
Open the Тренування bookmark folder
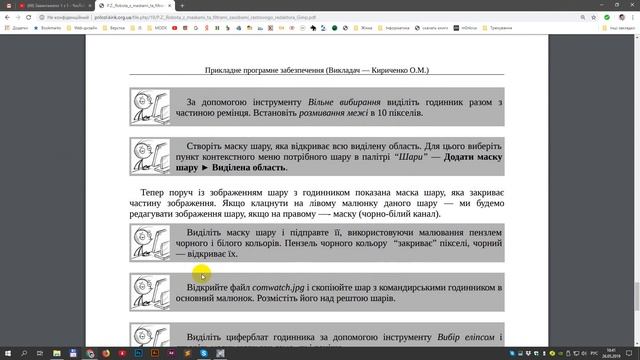497,28
